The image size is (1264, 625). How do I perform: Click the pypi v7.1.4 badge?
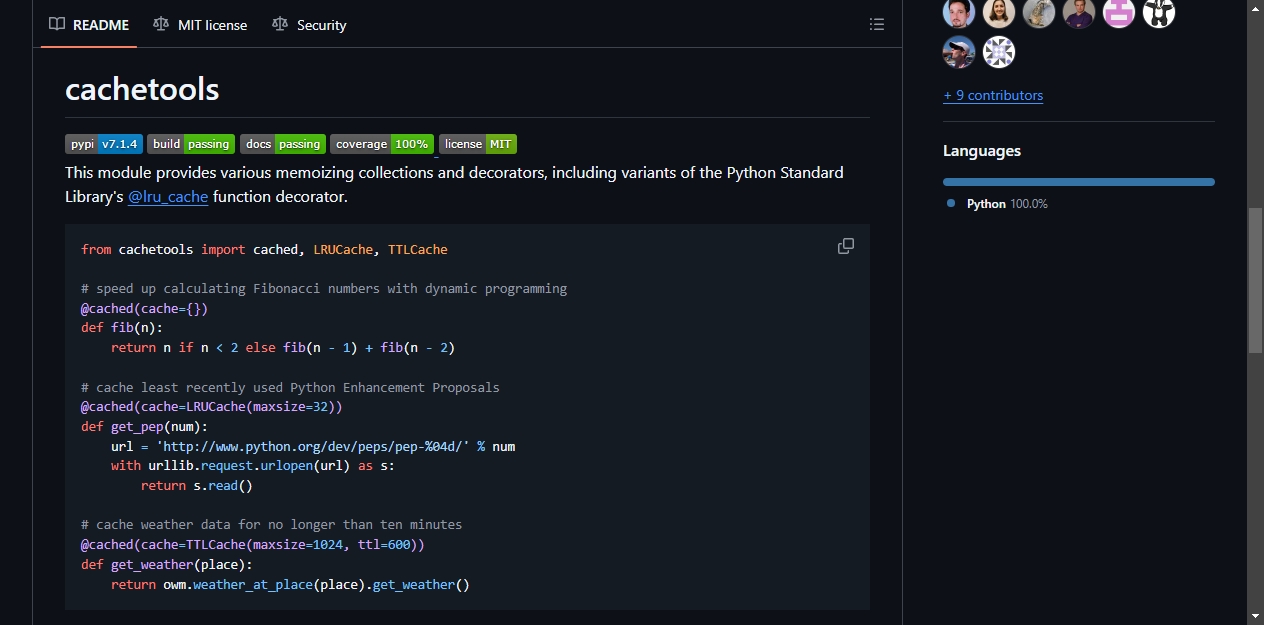coord(104,144)
